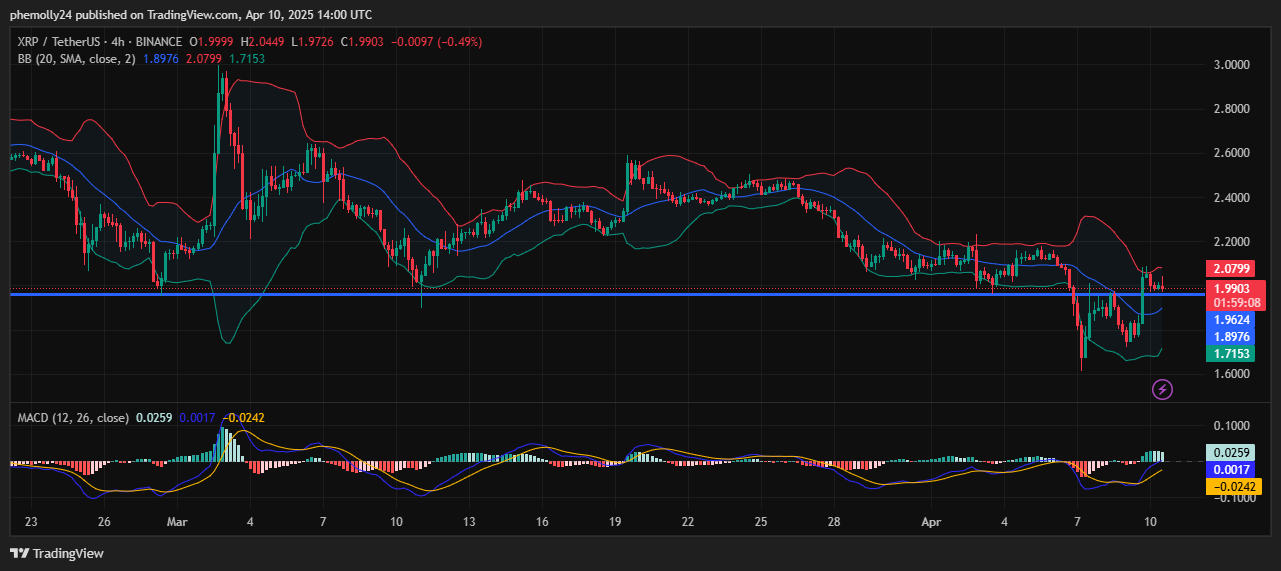This screenshot has width=1281, height=571.
Task: Click the yellow -0.0242 MACD signal tag
Action: pos(1234,486)
